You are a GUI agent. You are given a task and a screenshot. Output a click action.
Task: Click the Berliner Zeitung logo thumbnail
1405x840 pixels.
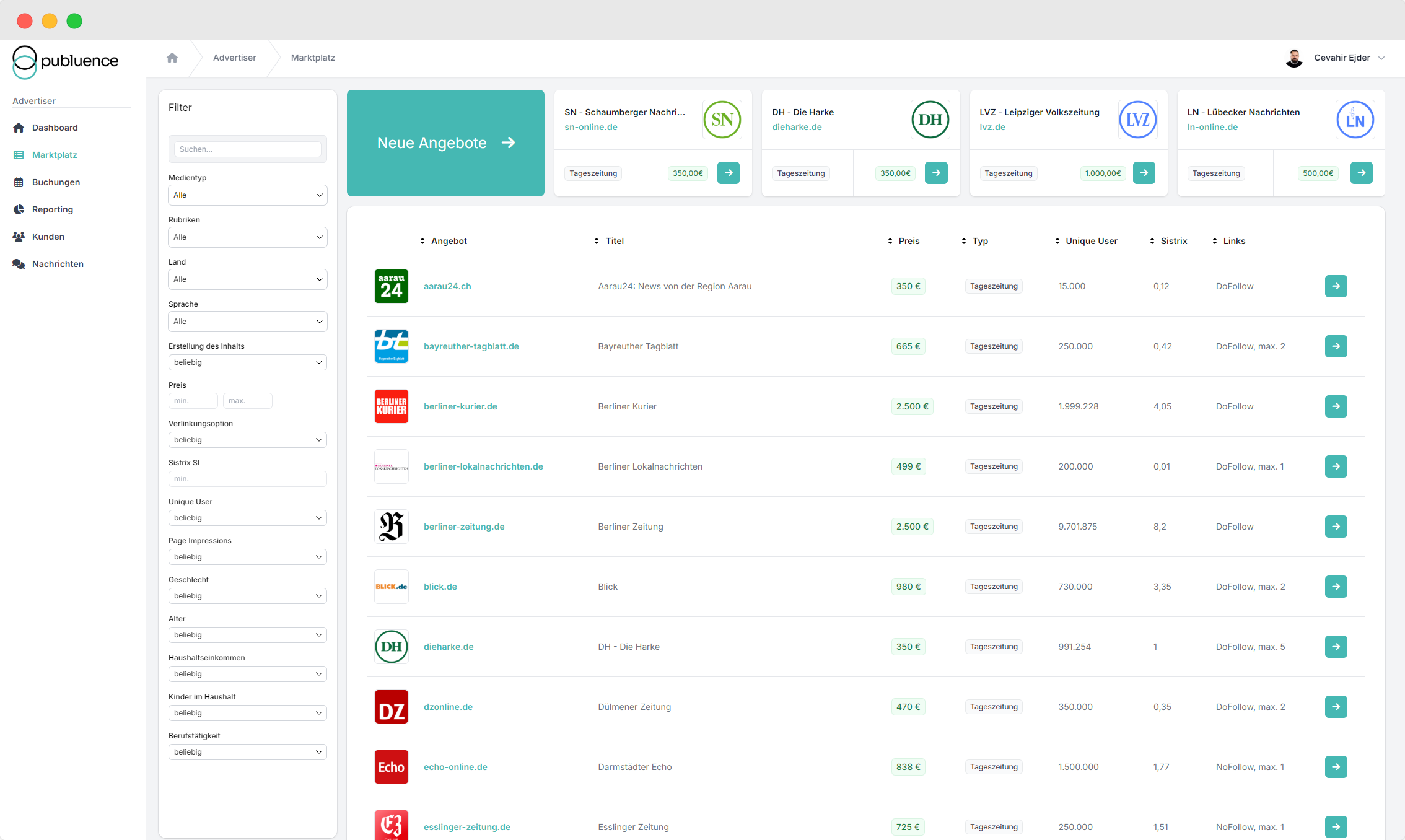pos(391,527)
